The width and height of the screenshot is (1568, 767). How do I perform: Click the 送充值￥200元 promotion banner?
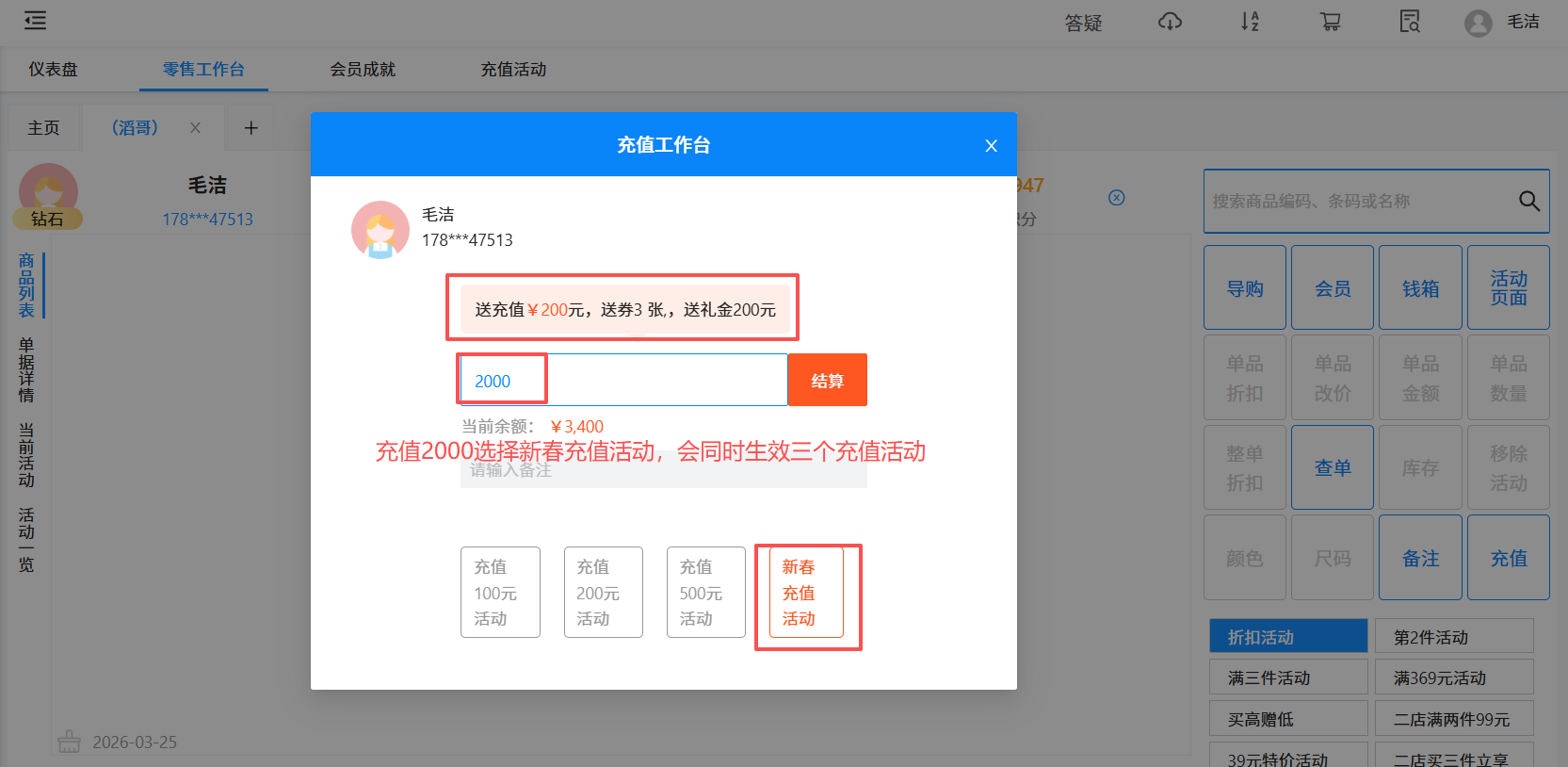(x=625, y=309)
